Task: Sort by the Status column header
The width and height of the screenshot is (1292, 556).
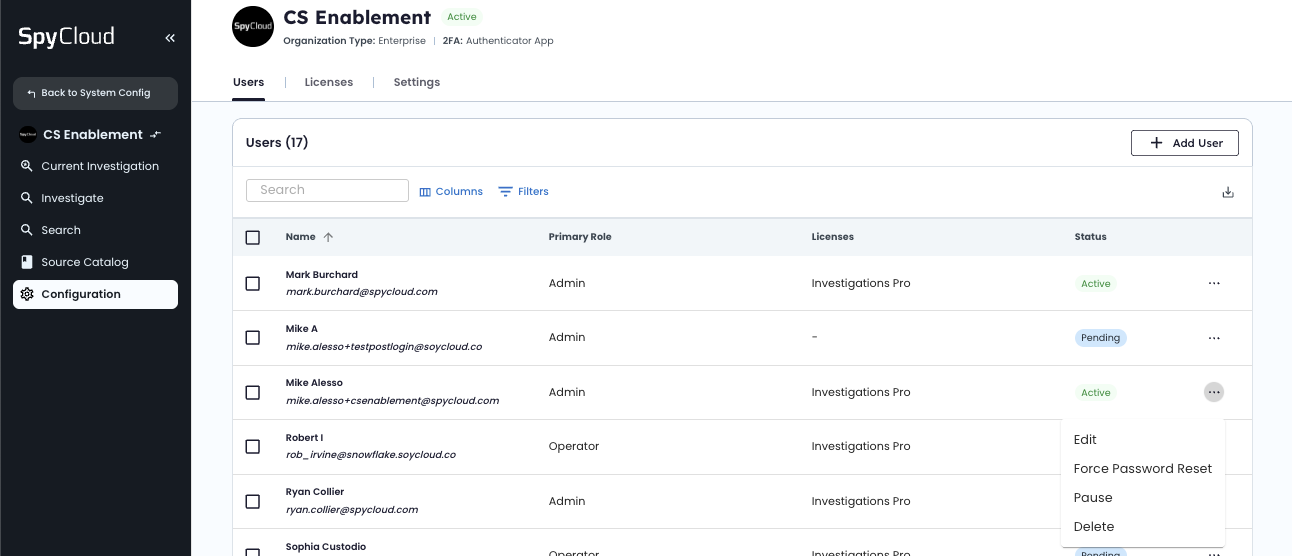Action: click(1090, 237)
